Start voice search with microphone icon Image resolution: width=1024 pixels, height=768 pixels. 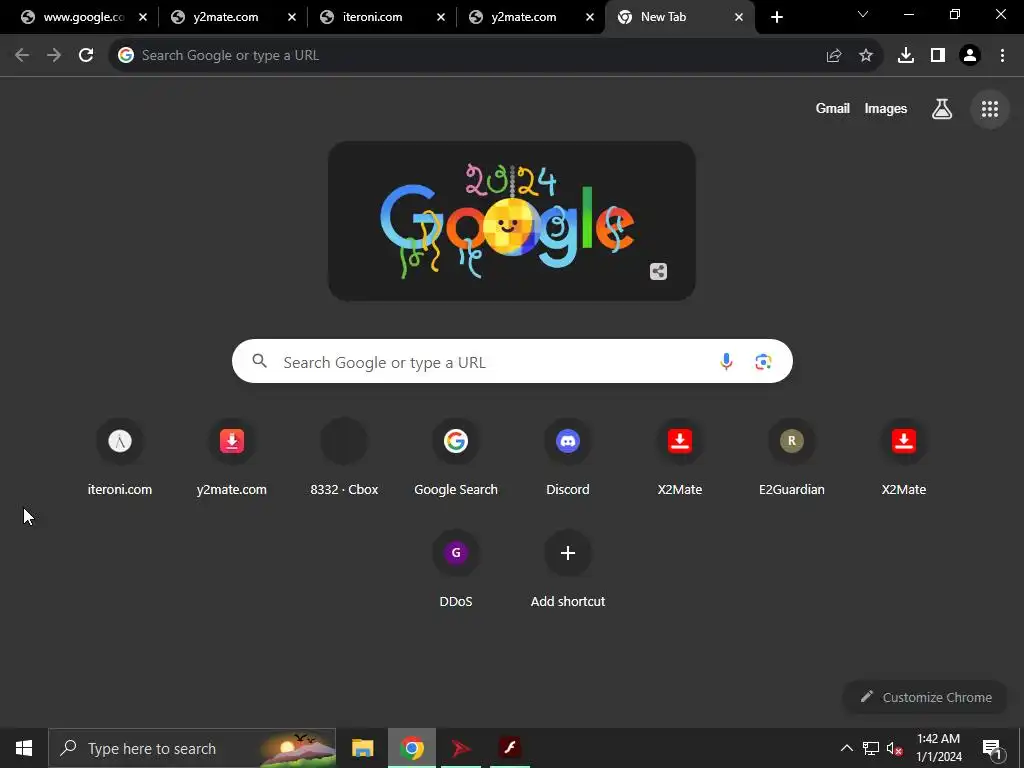(726, 361)
